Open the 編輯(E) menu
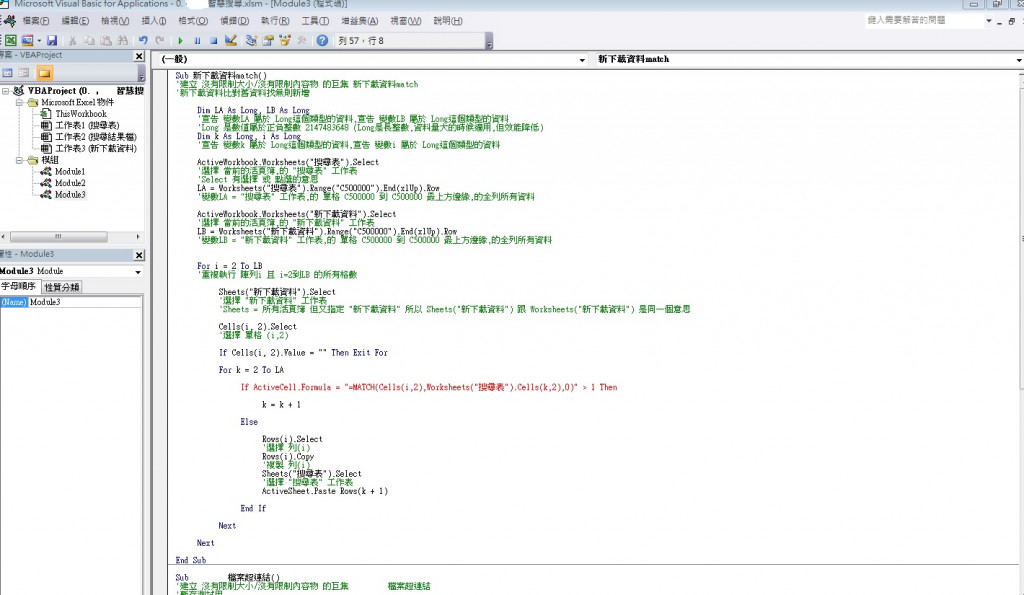Image resolution: width=1024 pixels, height=595 pixels. click(x=74, y=21)
